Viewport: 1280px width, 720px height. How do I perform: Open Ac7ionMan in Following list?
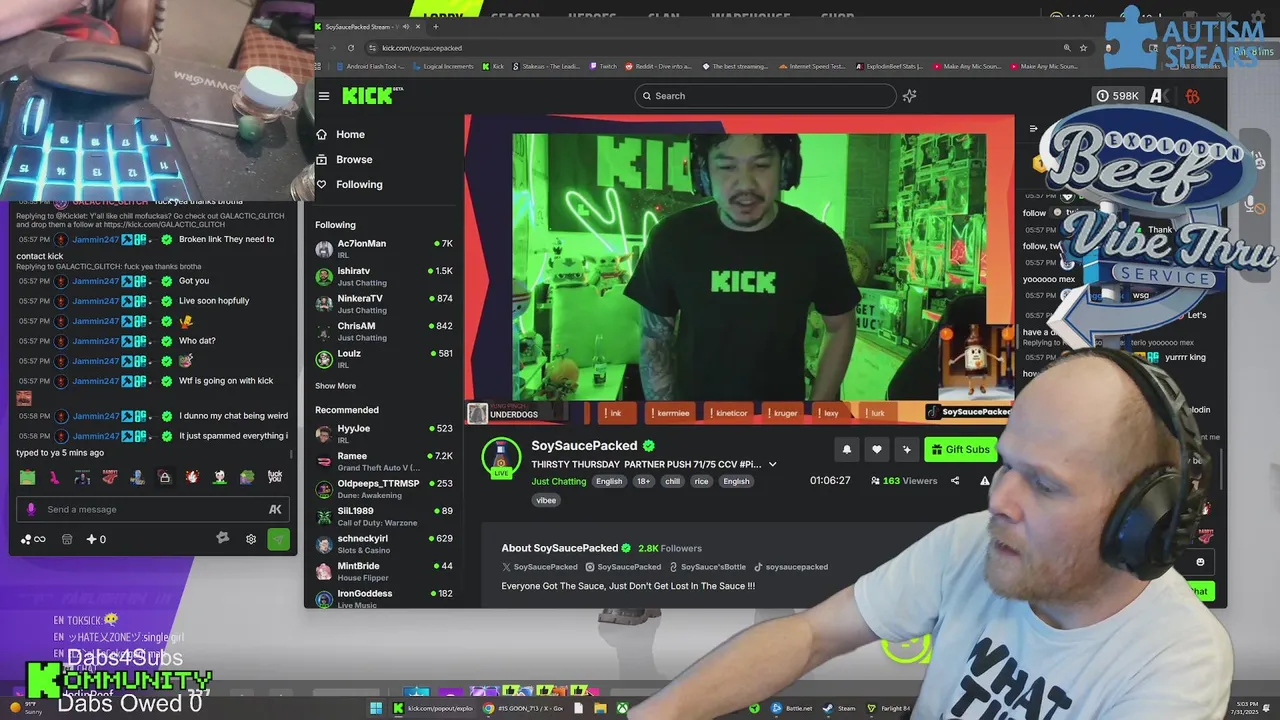coord(384,248)
